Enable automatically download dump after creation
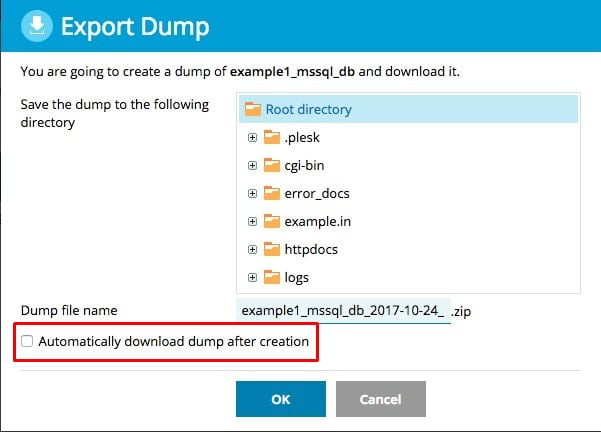The width and height of the screenshot is (601, 432). (x=28, y=342)
